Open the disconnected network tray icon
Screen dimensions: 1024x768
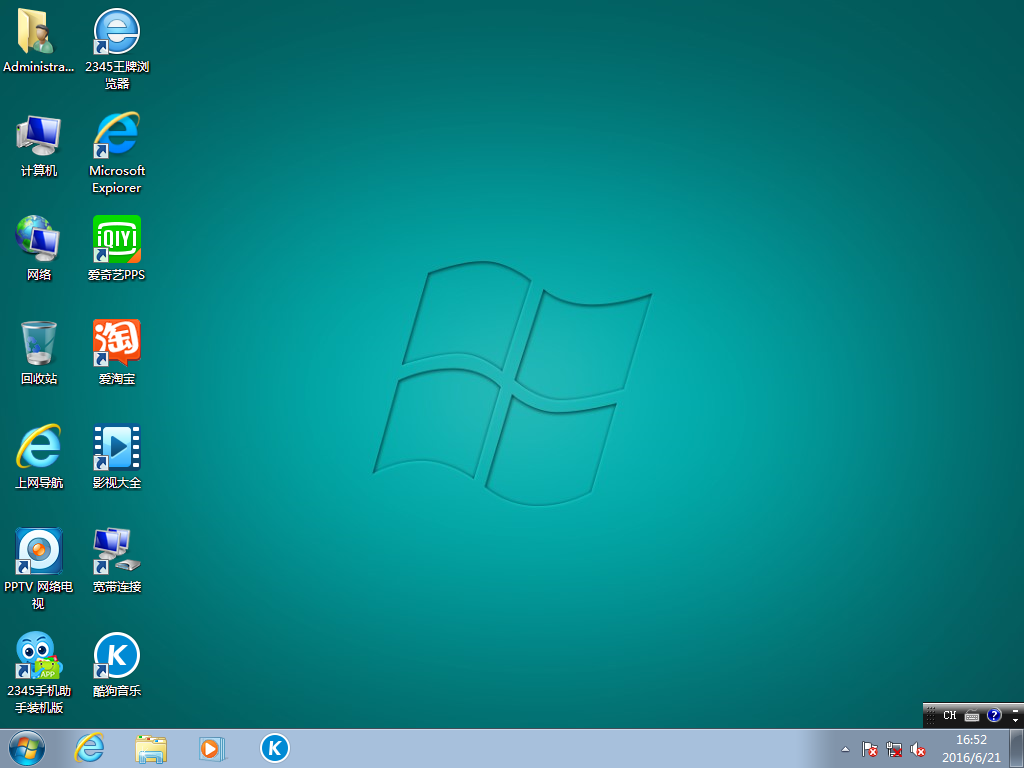(x=893, y=749)
